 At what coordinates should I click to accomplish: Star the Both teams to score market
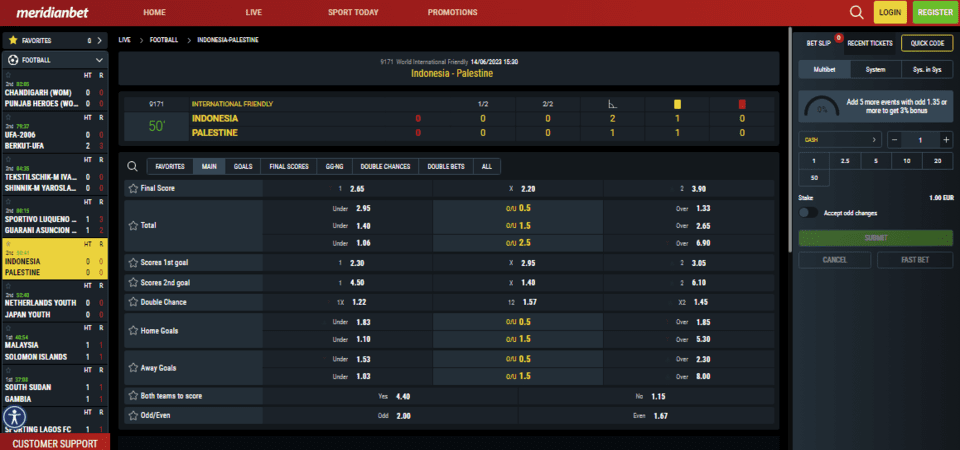(133, 396)
